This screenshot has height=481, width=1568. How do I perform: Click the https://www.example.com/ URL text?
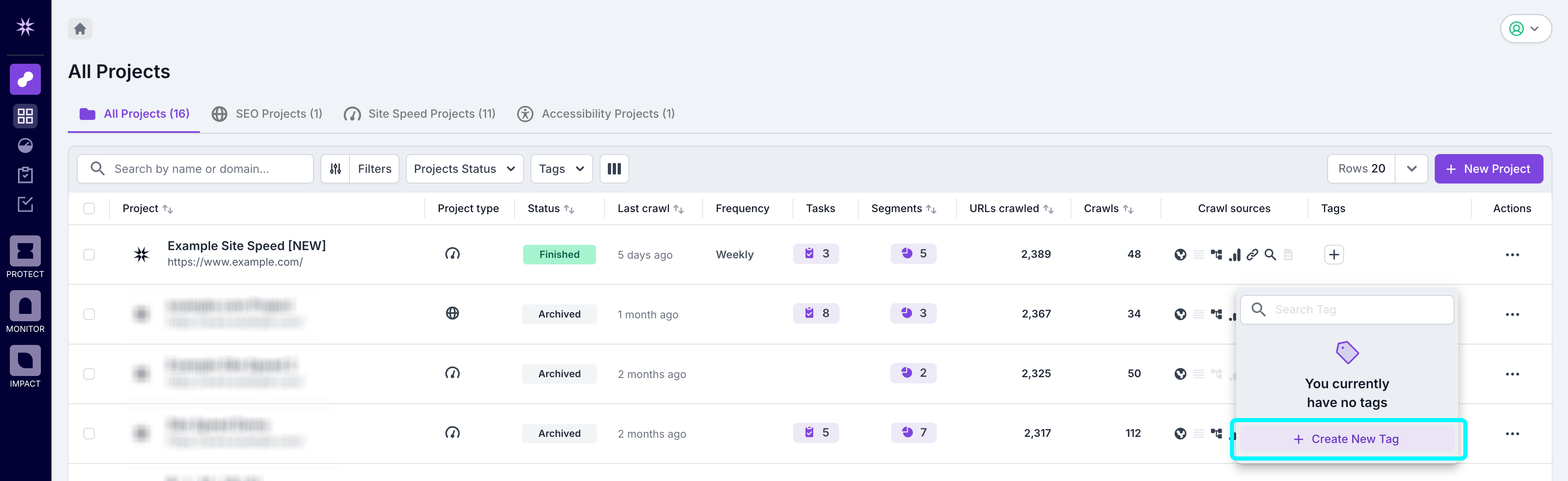(235, 262)
